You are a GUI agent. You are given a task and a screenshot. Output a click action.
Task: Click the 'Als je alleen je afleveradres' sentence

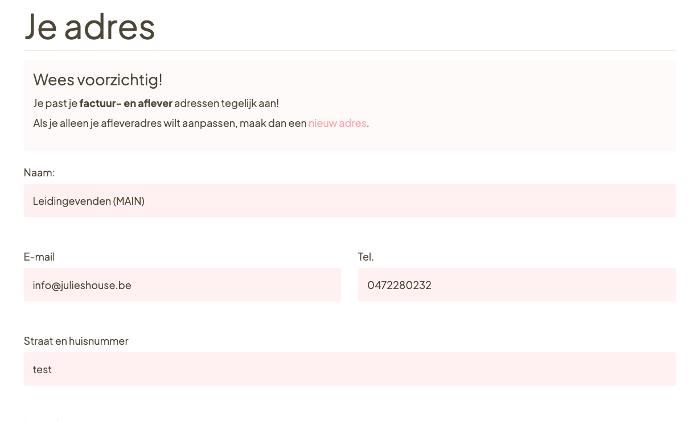201,123
